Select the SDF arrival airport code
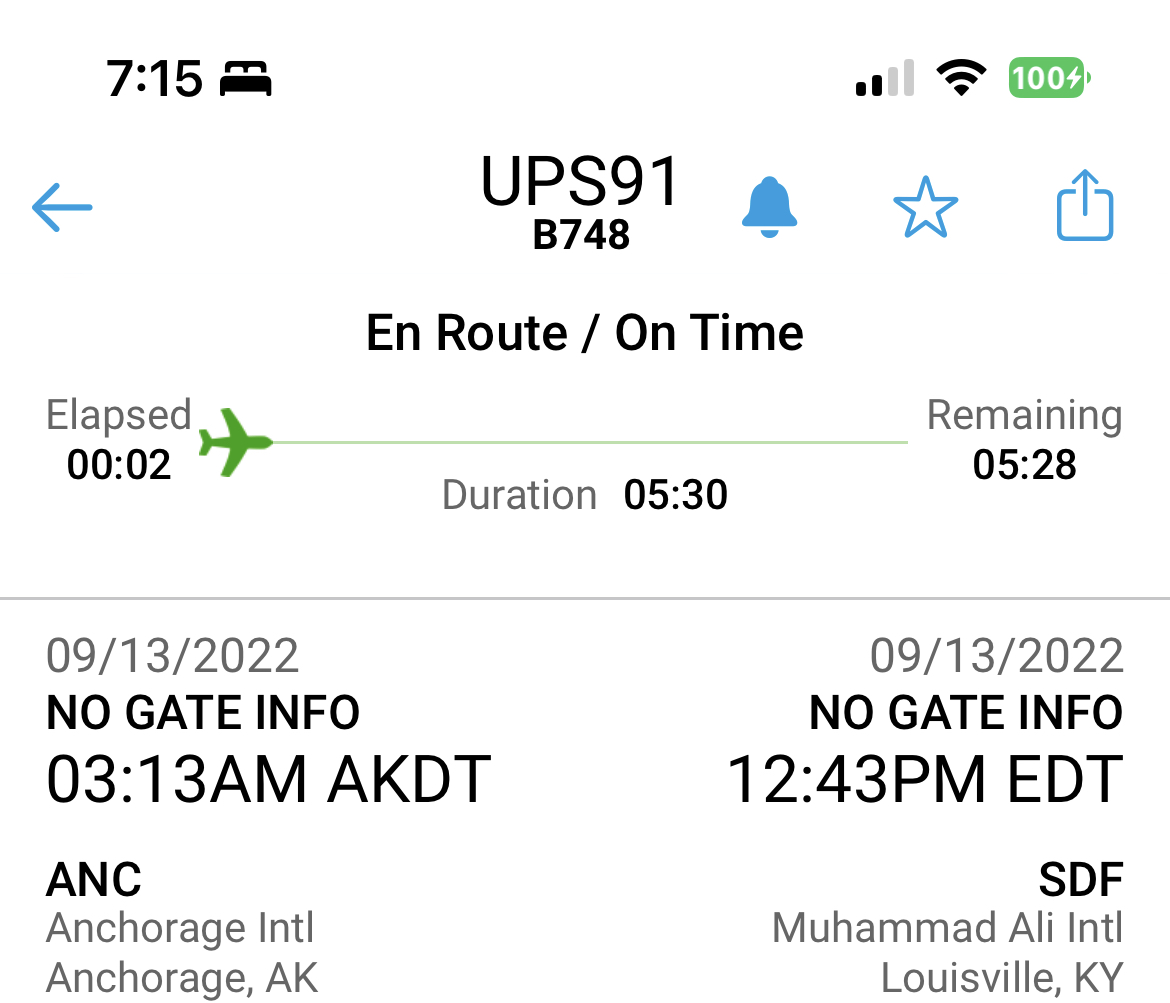Screen dimensions: 1170x1003 (x=1080, y=880)
